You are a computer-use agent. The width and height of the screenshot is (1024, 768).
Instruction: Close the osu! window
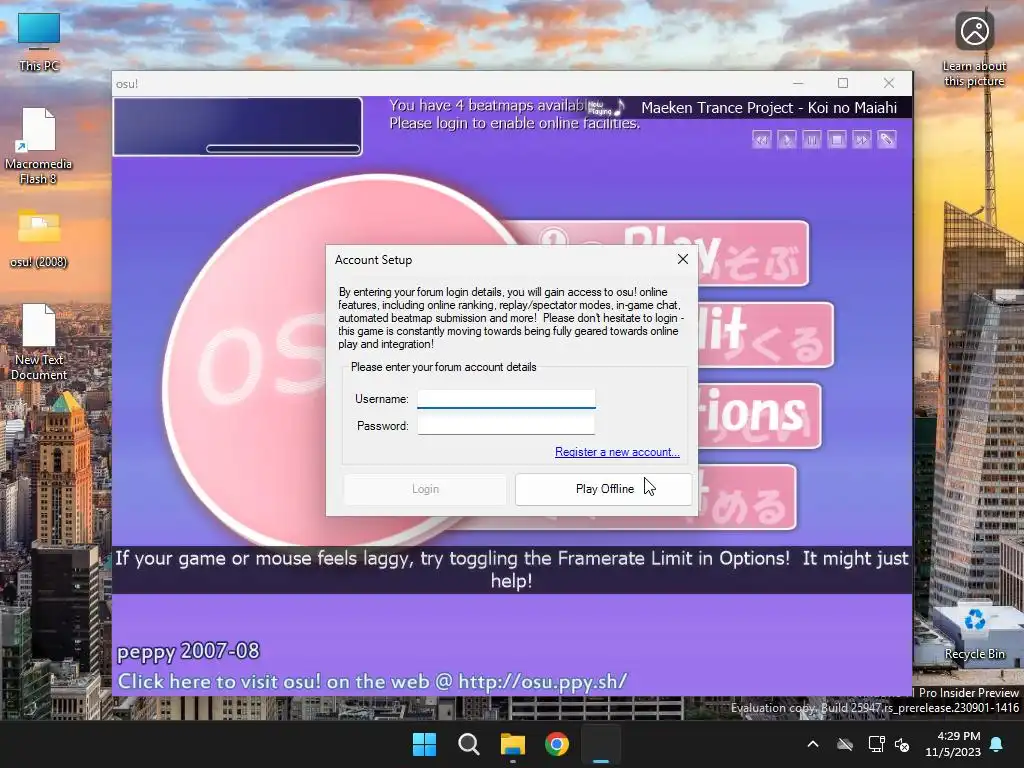(889, 83)
